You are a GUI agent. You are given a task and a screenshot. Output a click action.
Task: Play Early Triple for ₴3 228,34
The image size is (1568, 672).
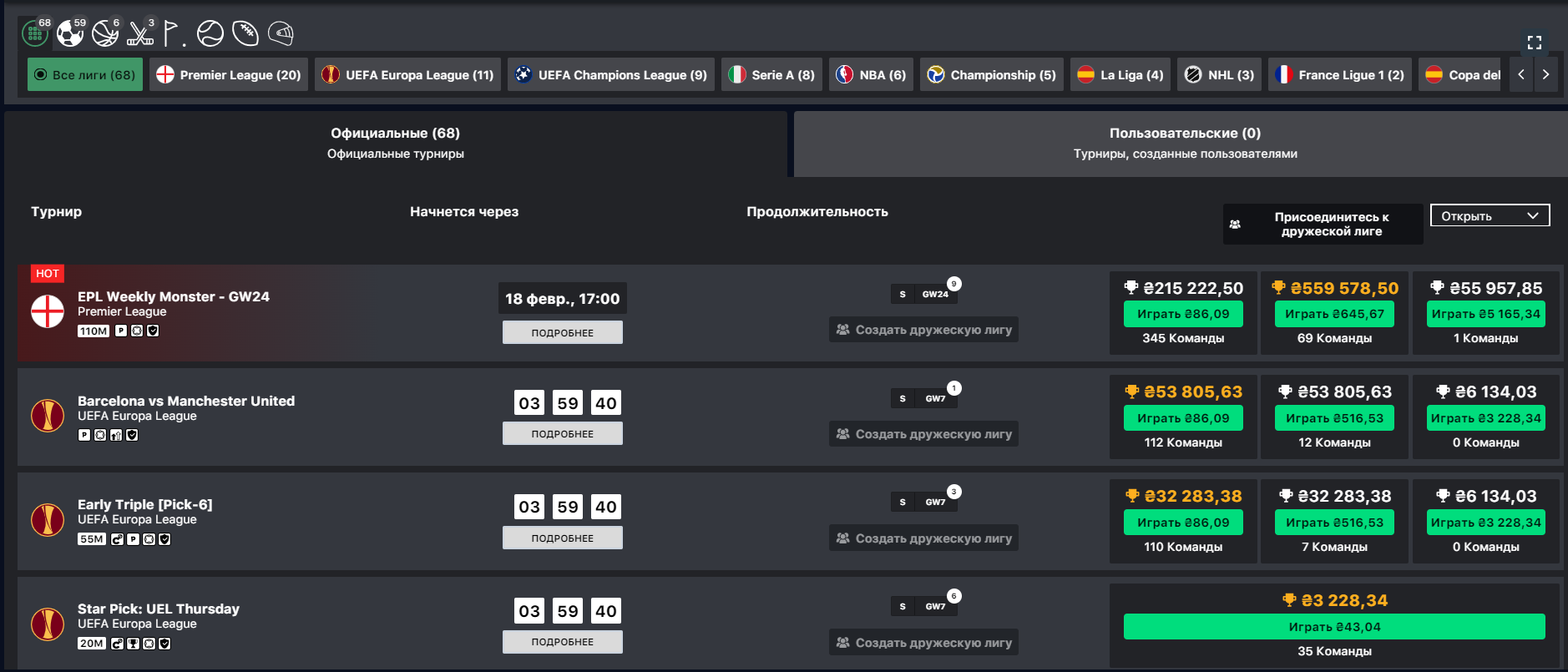(1486, 523)
